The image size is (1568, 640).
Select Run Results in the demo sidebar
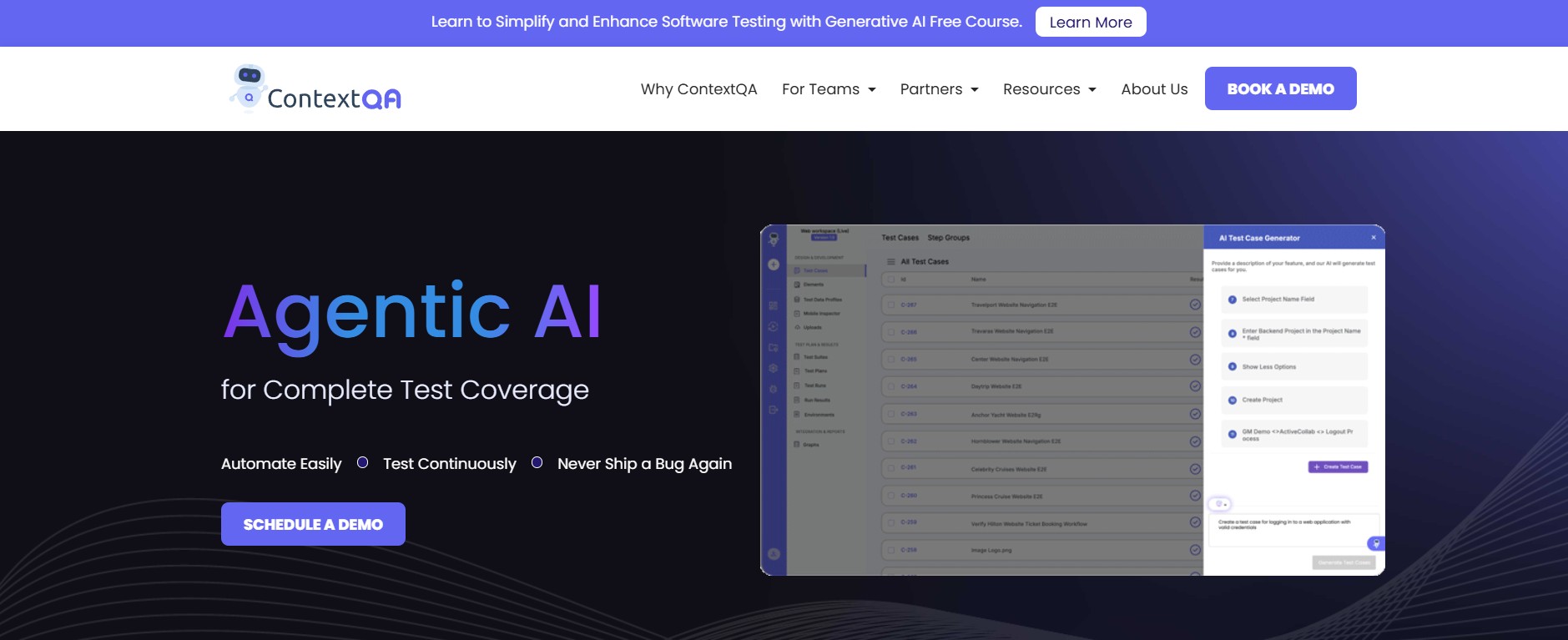tap(810, 400)
